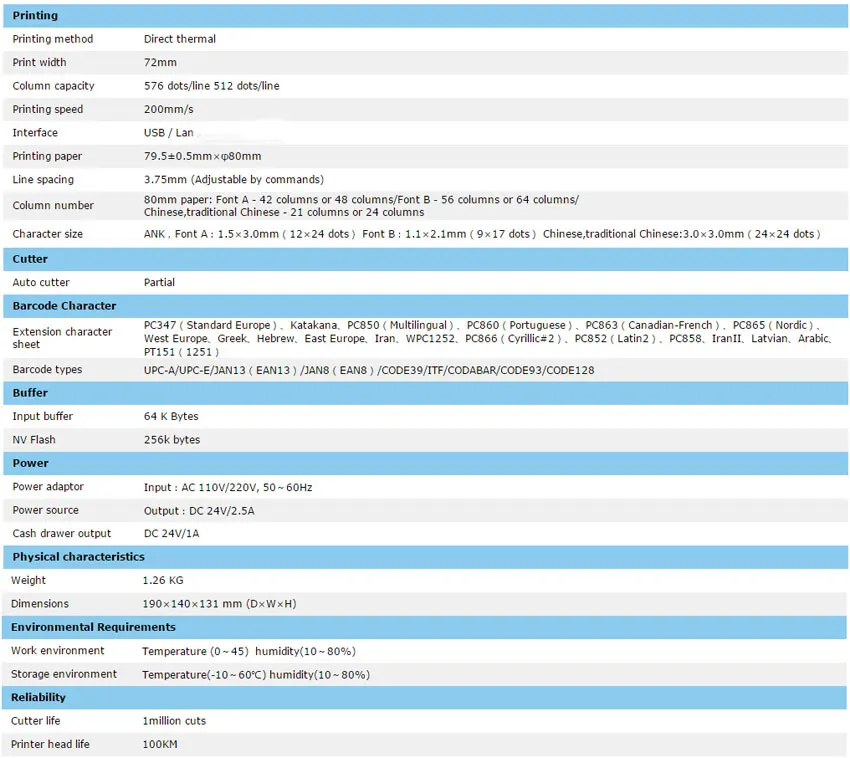Click the 'Environmental Requirements' section header
This screenshot has height=758, width=850.
[x=426, y=627]
